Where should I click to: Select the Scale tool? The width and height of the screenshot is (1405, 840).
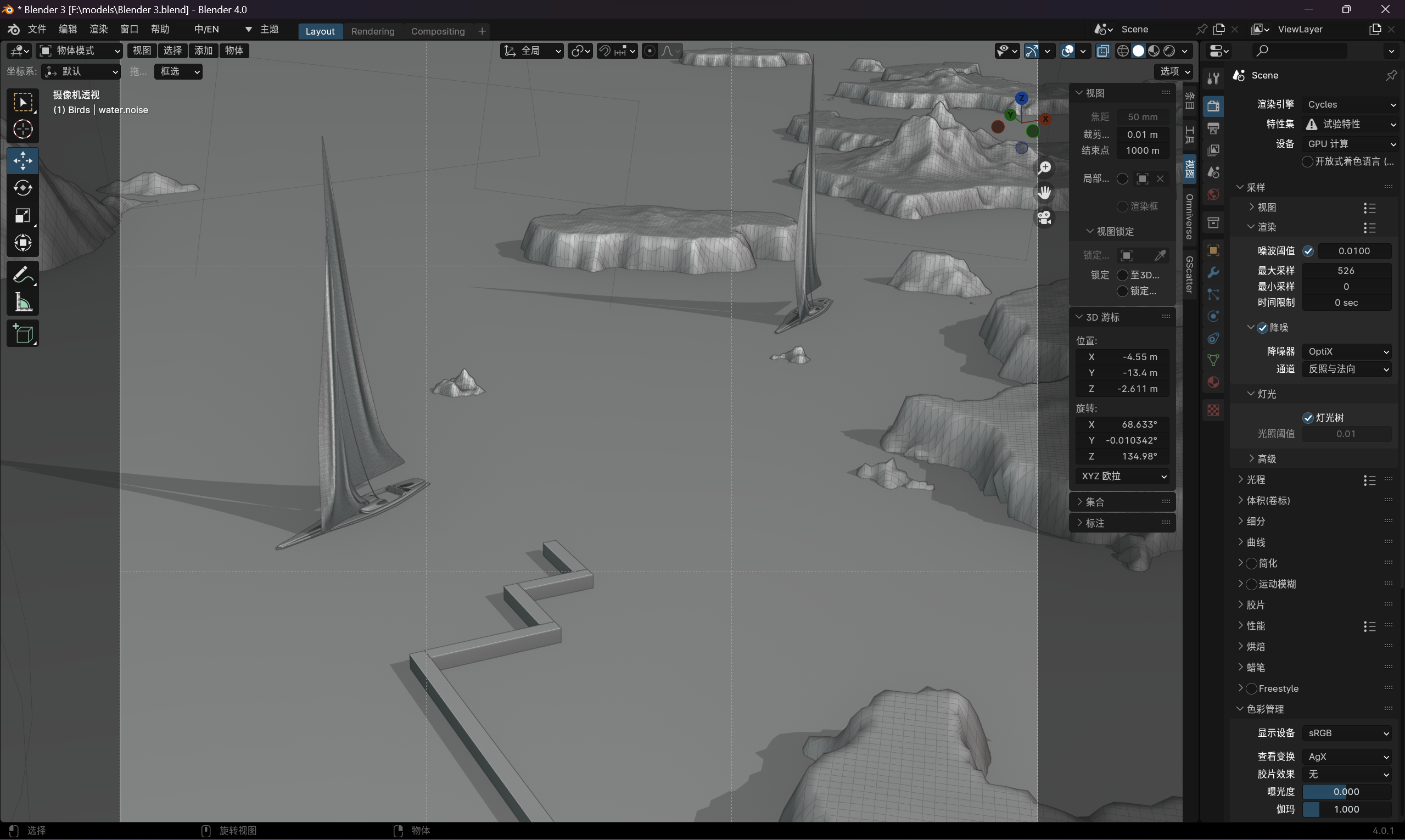(x=23, y=216)
